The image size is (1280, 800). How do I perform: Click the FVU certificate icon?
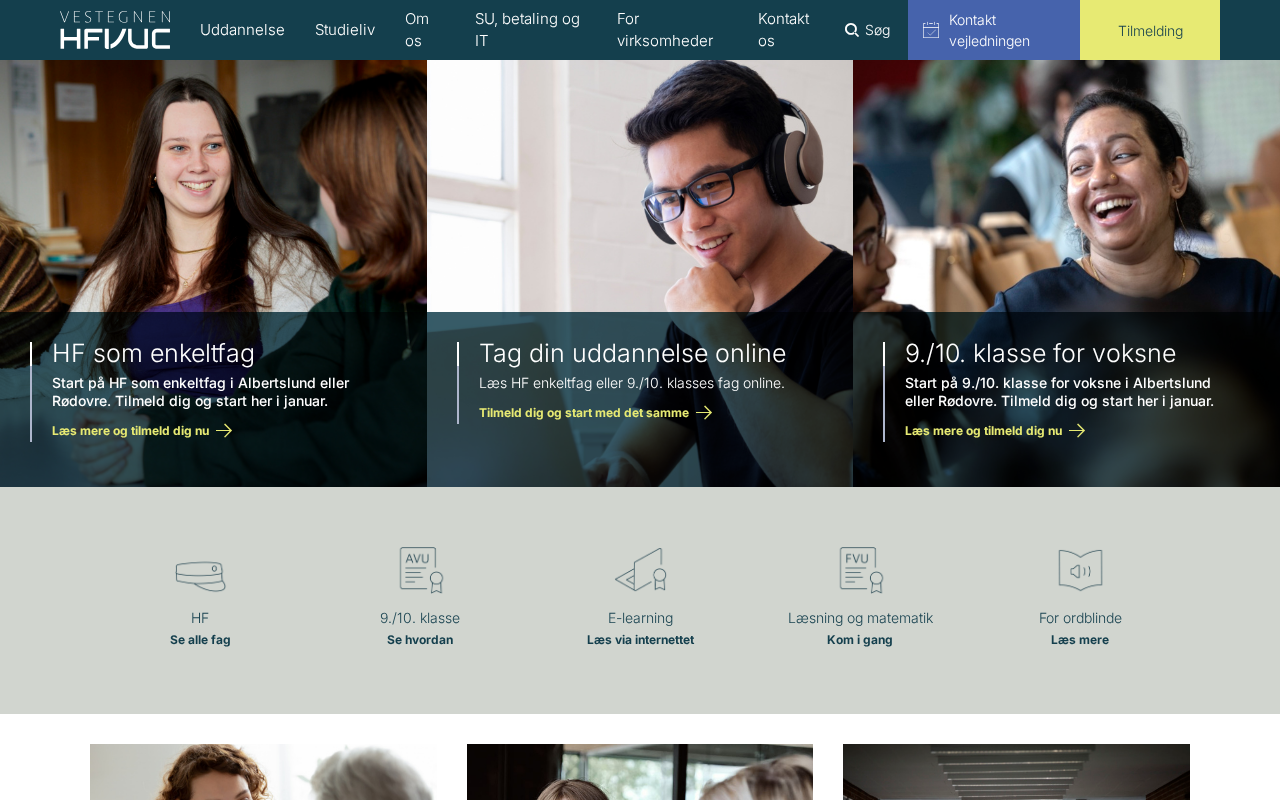(861, 570)
